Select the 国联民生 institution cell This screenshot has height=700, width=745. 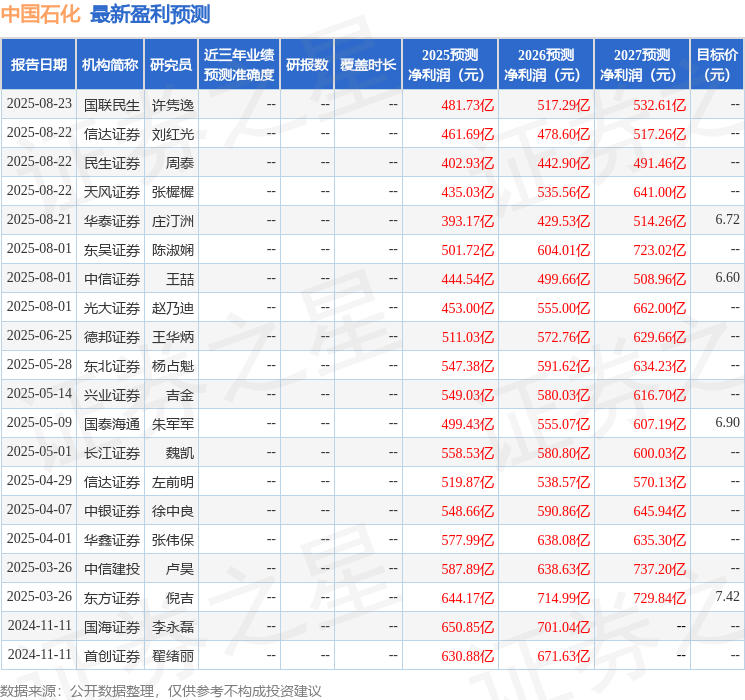(112, 105)
